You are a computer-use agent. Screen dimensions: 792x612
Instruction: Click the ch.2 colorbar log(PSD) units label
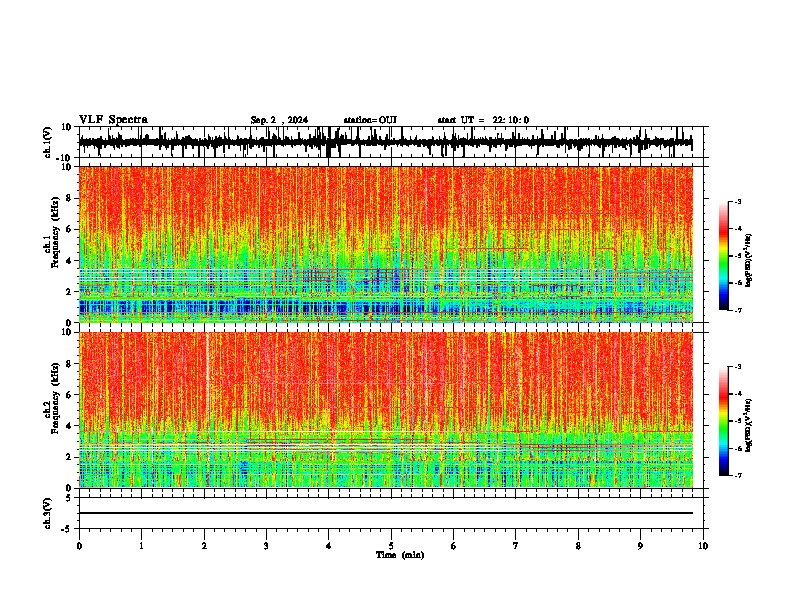(x=749, y=425)
